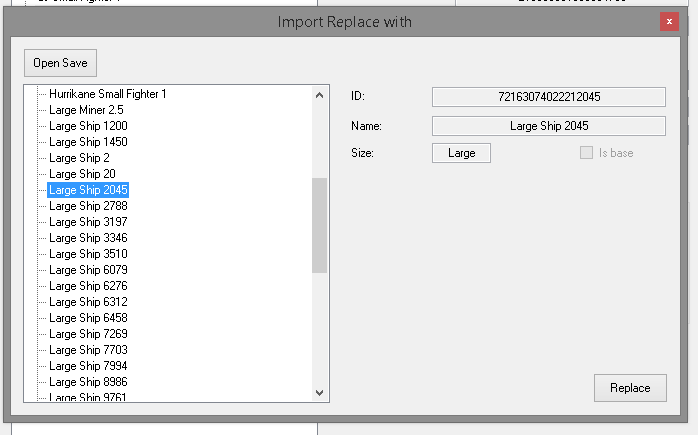This screenshot has height=435, width=698.
Task: Select Hurrikane Small Fighter 1 in list
Action: coord(107,94)
